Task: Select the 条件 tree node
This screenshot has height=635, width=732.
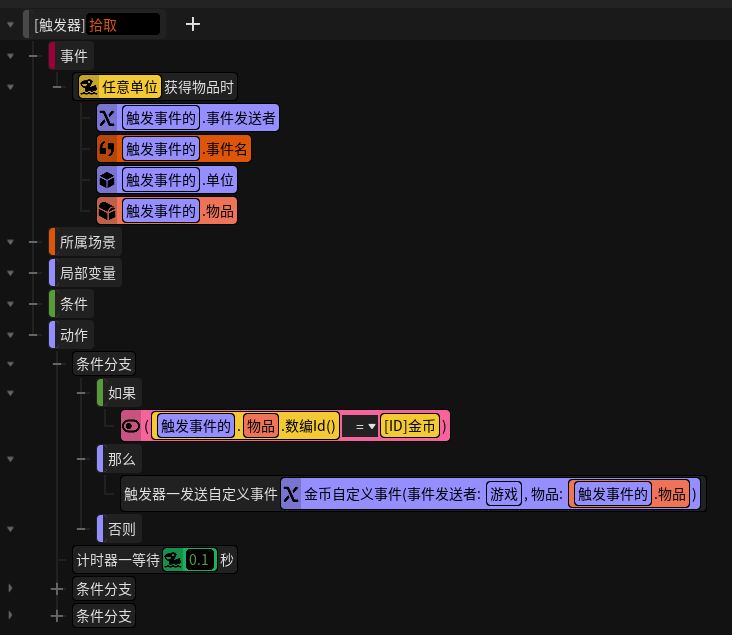Action: [x=71, y=304]
